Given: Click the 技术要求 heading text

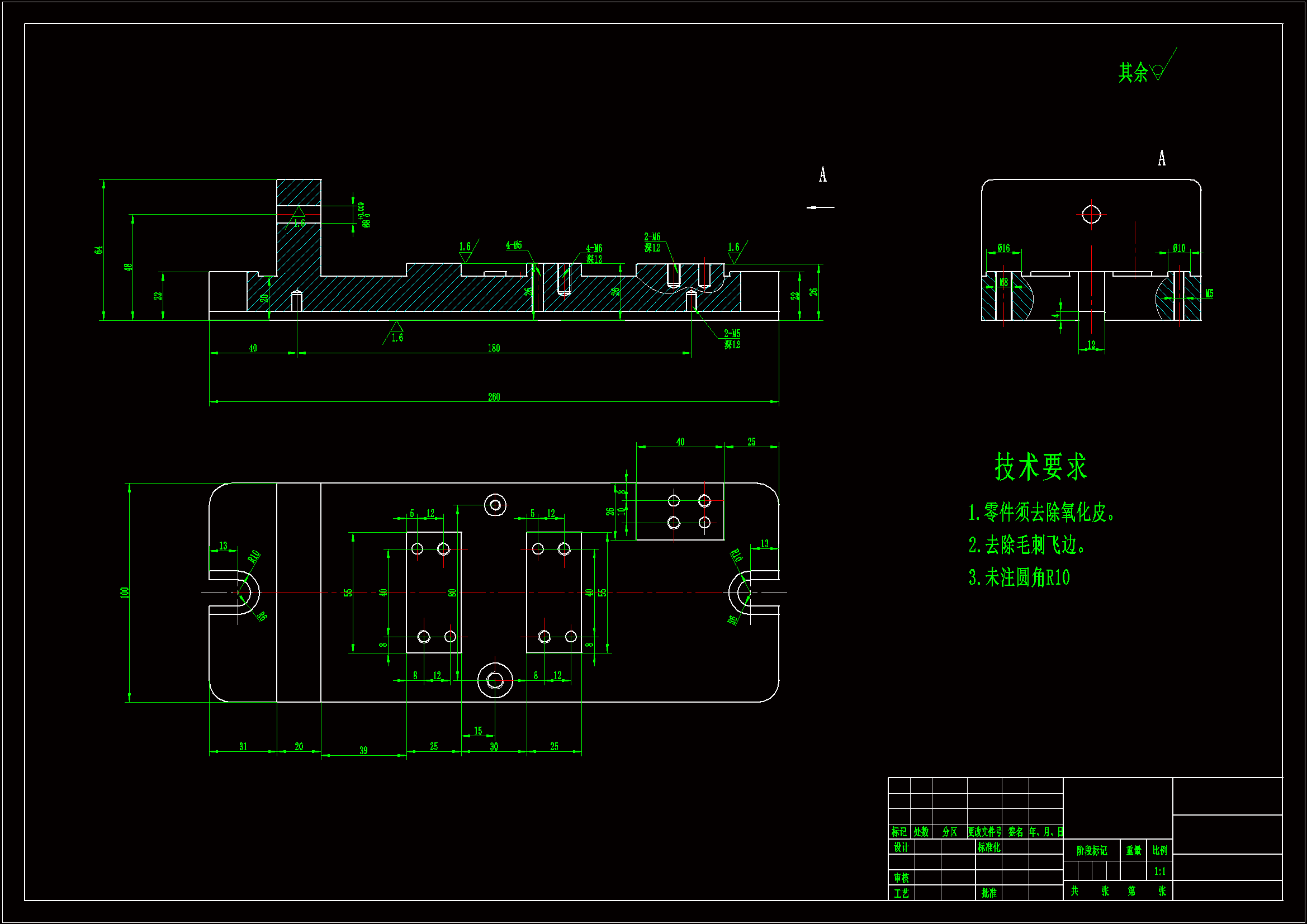Looking at the screenshot, I should click(x=1040, y=467).
